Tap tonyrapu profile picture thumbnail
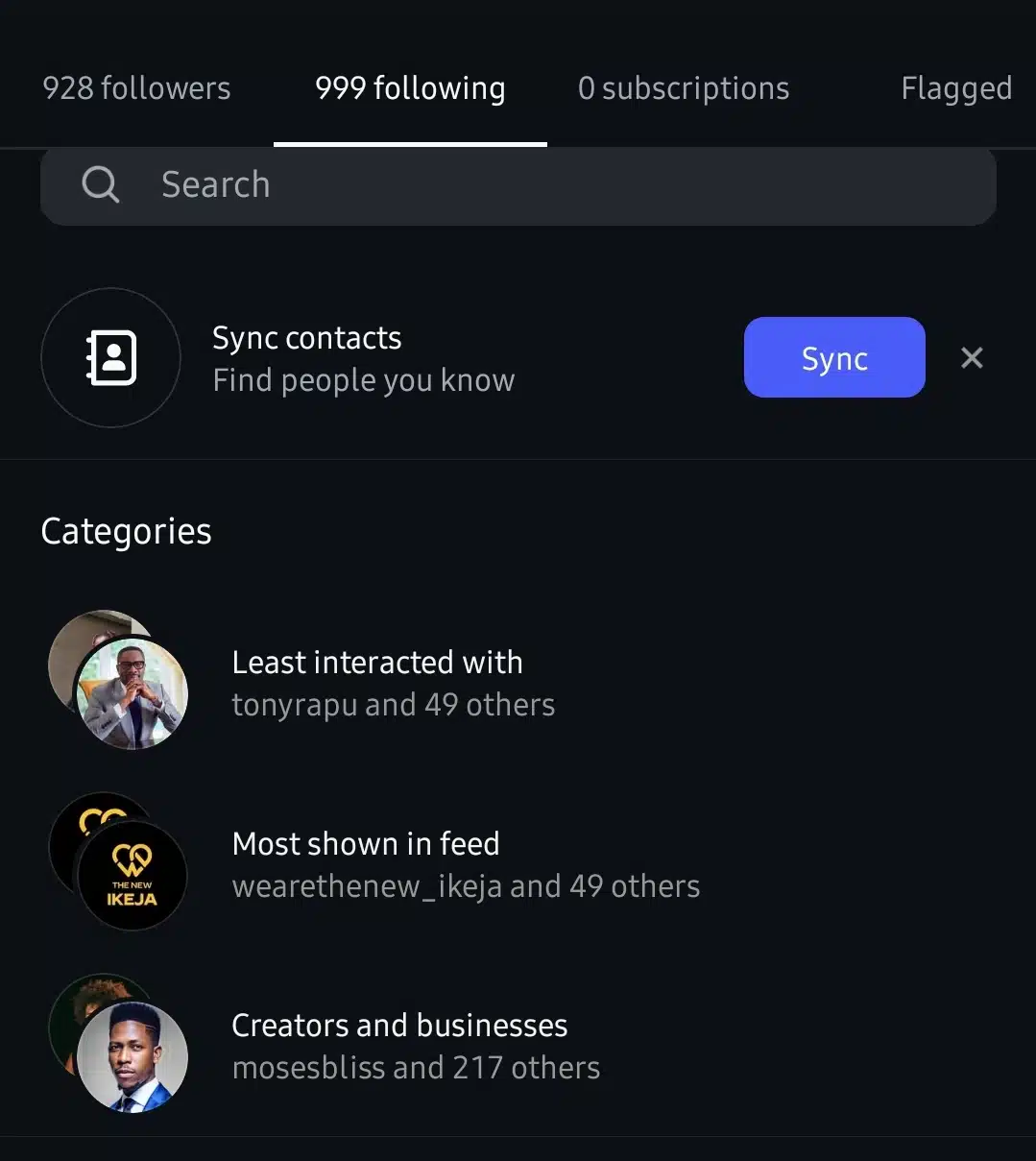 coord(132,693)
